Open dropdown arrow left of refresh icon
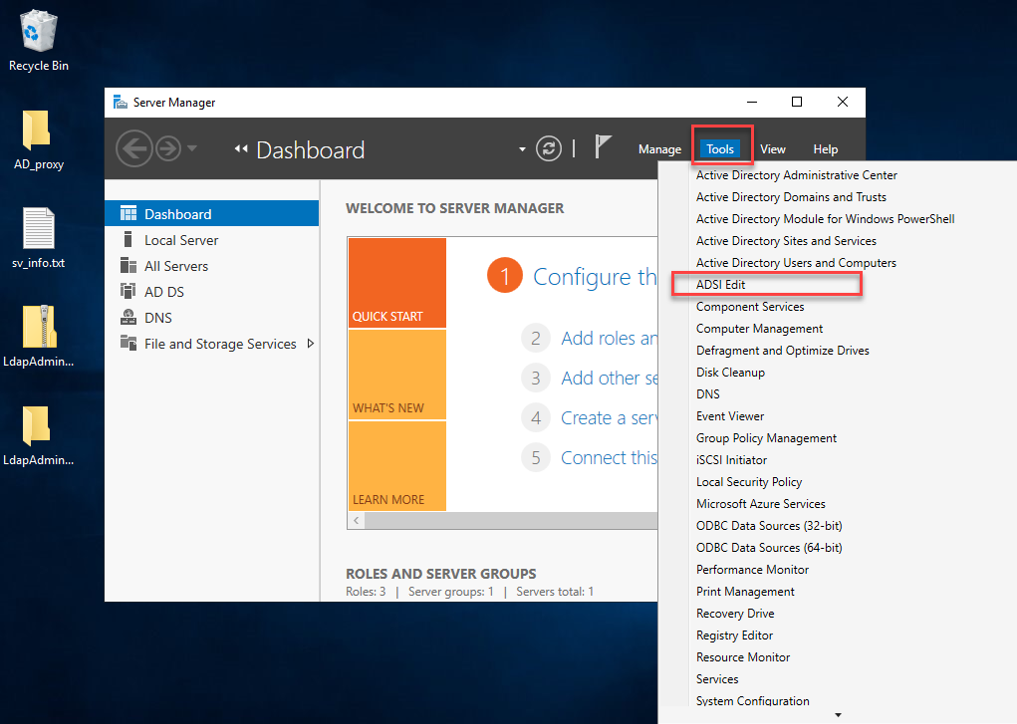1017x724 pixels. [x=522, y=149]
